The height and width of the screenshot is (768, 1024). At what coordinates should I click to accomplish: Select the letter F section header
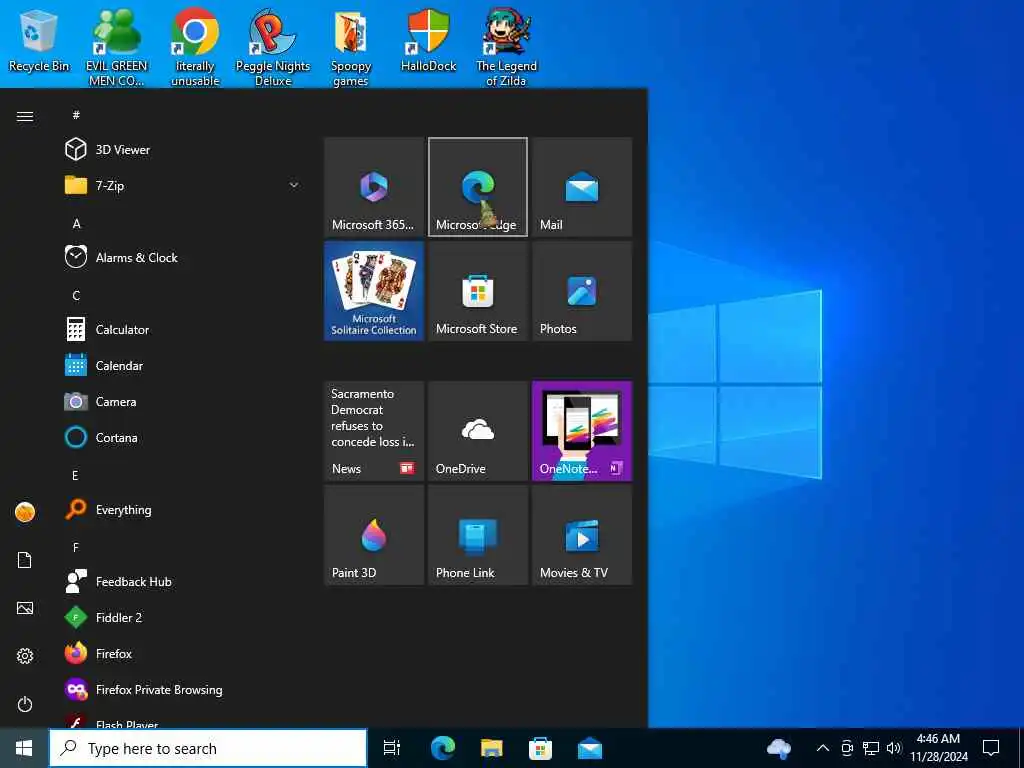(x=75, y=547)
